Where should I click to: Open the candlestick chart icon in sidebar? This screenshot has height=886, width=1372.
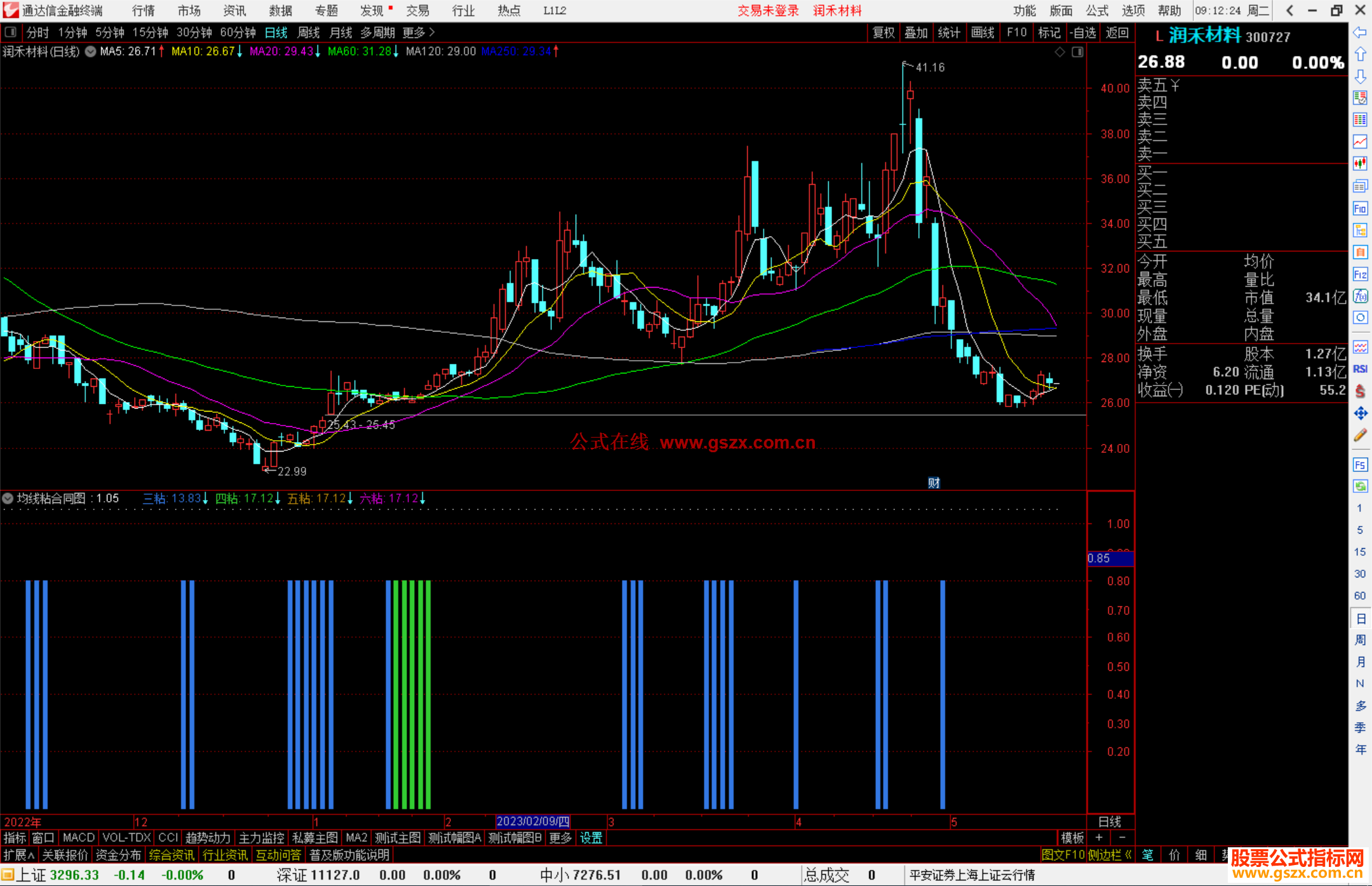[1360, 164]
